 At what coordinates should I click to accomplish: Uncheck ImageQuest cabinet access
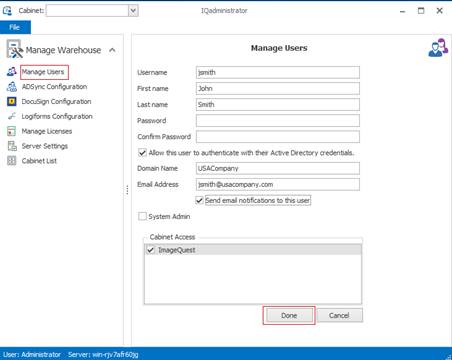[x=151, y=250]
